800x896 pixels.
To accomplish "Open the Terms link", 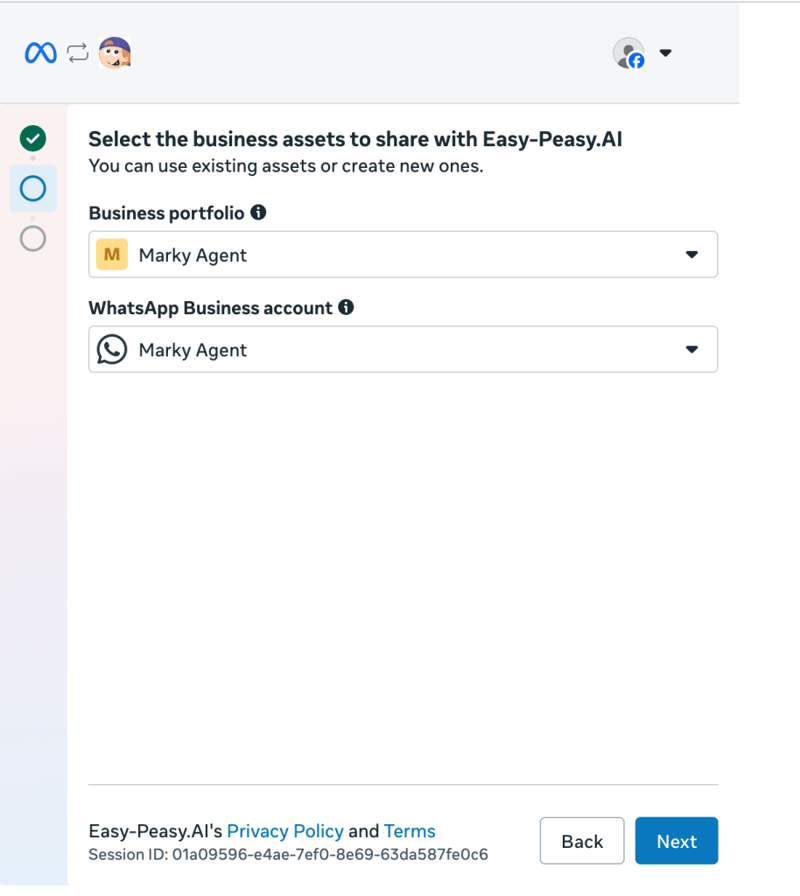I will click(x=410, y=831).
